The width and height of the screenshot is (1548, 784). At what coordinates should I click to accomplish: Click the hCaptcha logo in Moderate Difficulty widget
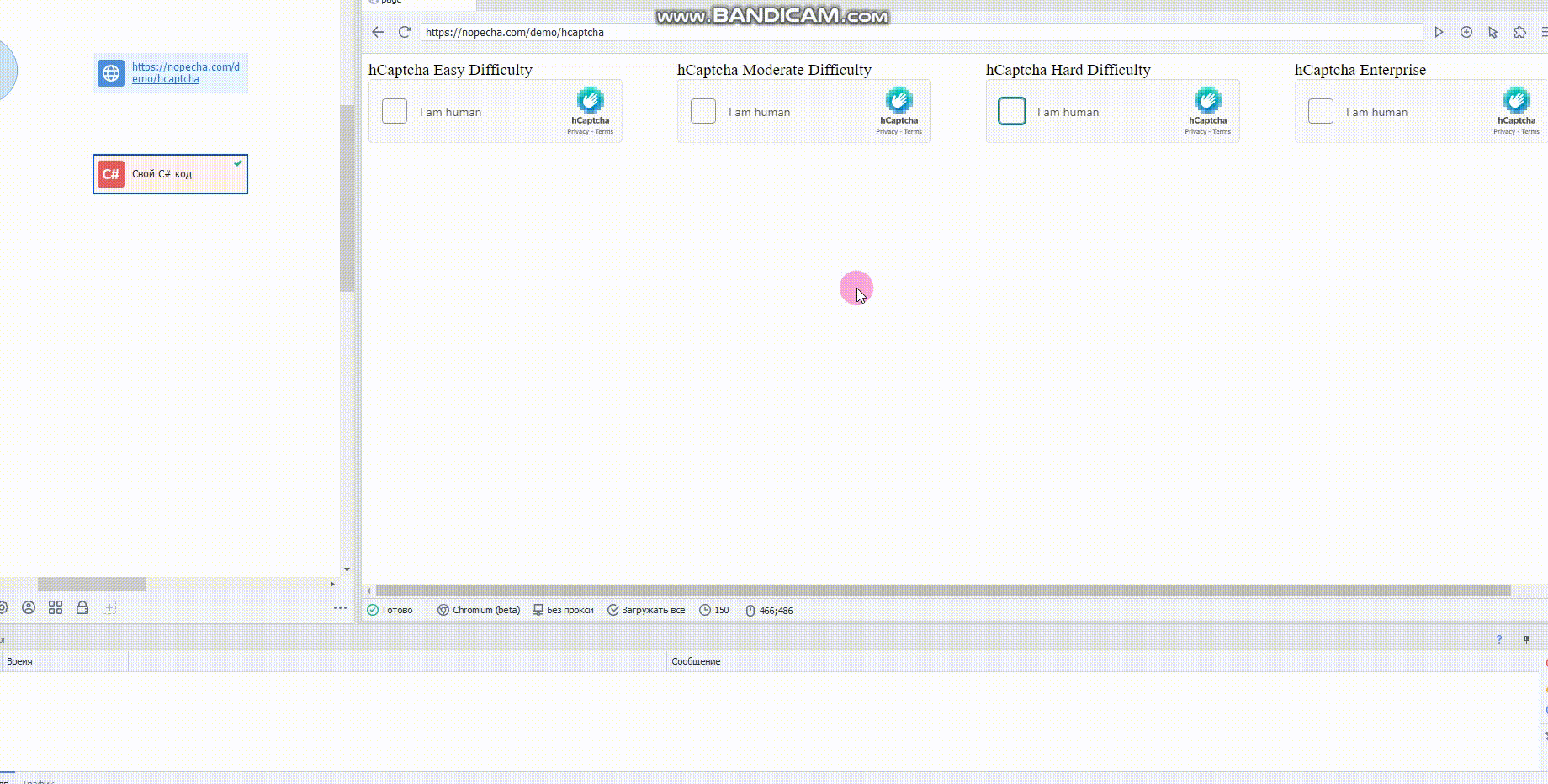899,100
